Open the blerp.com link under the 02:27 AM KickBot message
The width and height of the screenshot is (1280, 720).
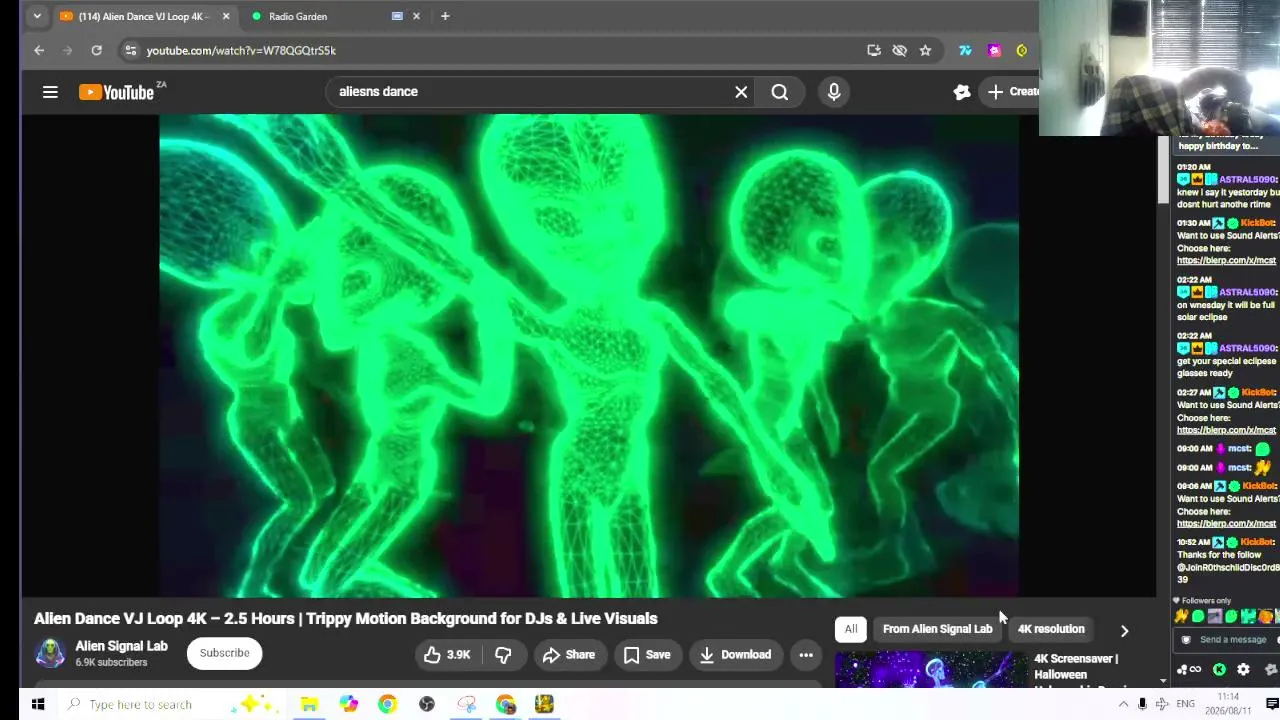tap(1226, 430)
